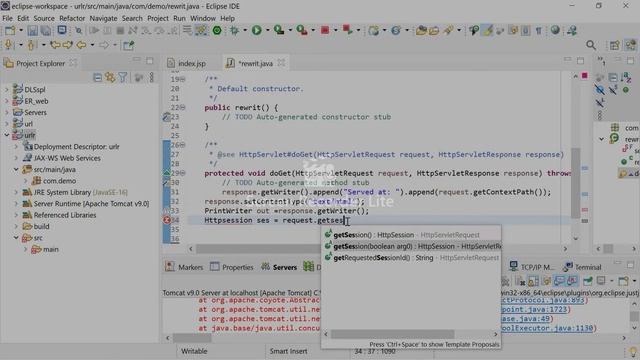Viewport: 640px width, 360px height.
Task: Expand the Servers project
Action: (7, 112)
